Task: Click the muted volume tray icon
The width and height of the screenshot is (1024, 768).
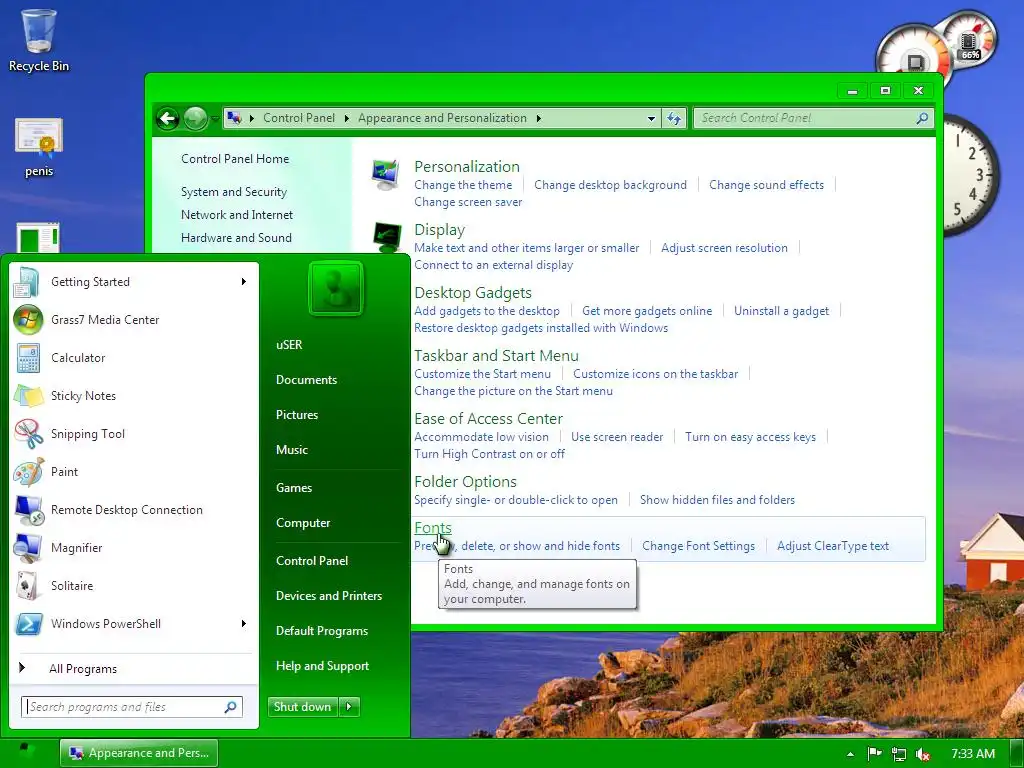Action: [923, 754]
